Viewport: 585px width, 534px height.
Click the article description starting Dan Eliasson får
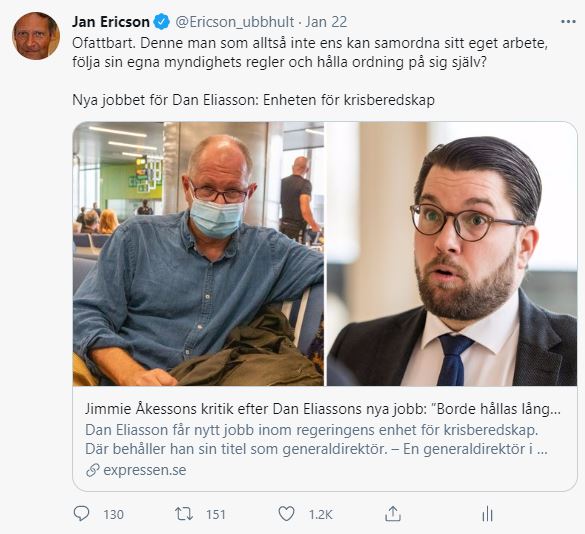[316, 440]
